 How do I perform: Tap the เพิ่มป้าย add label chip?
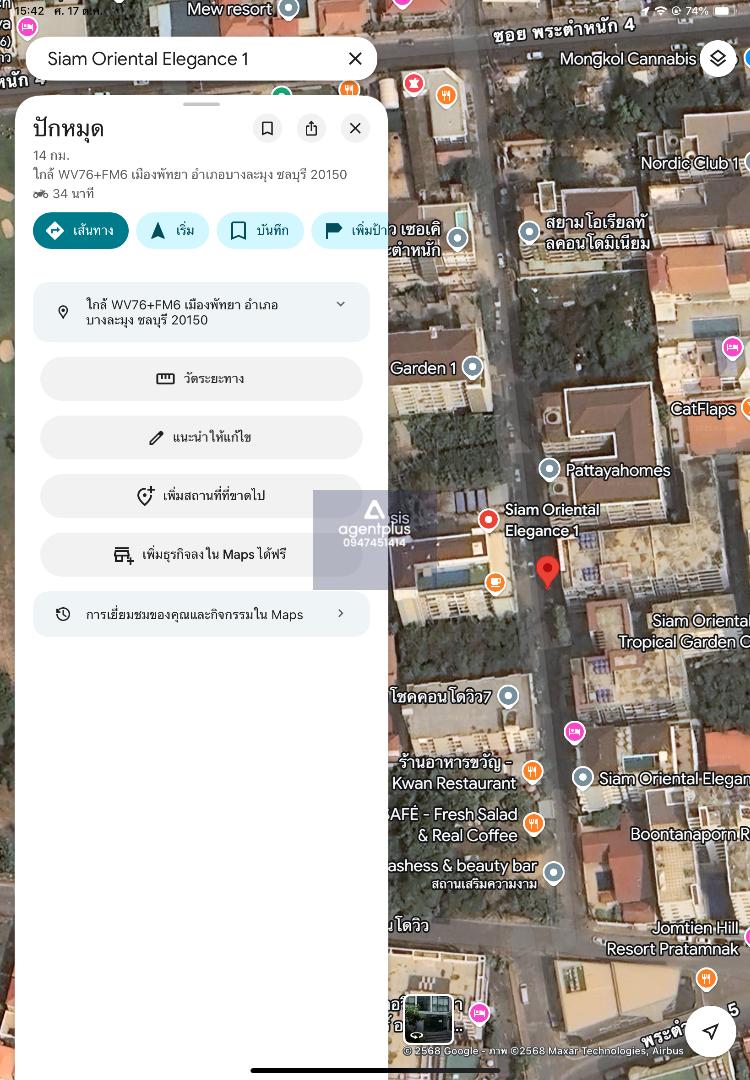[350, 230]
